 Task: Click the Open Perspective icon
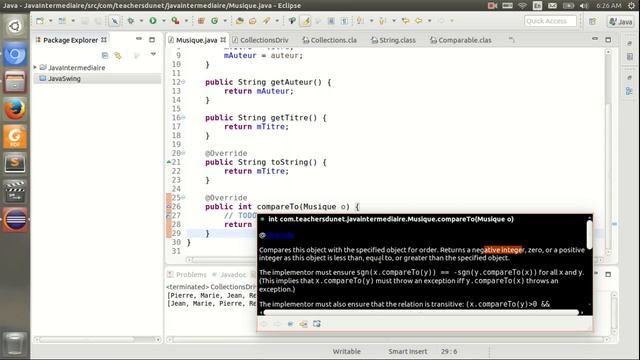tap(593, 21)
